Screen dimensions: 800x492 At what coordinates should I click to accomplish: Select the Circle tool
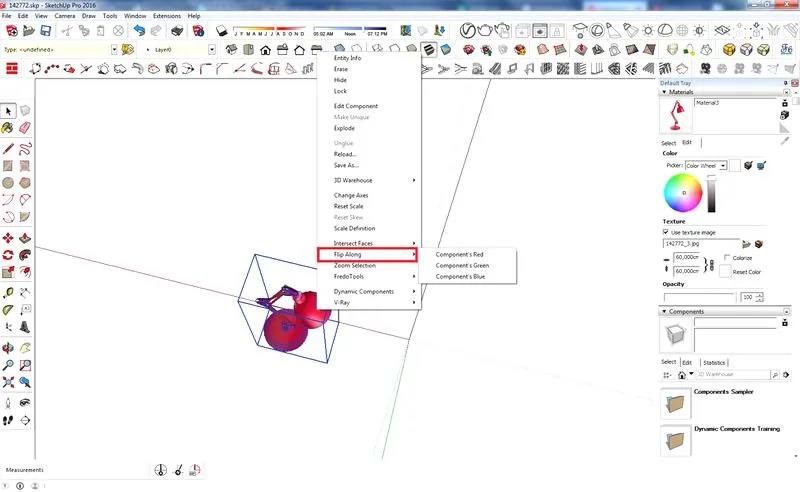point(8,182)
